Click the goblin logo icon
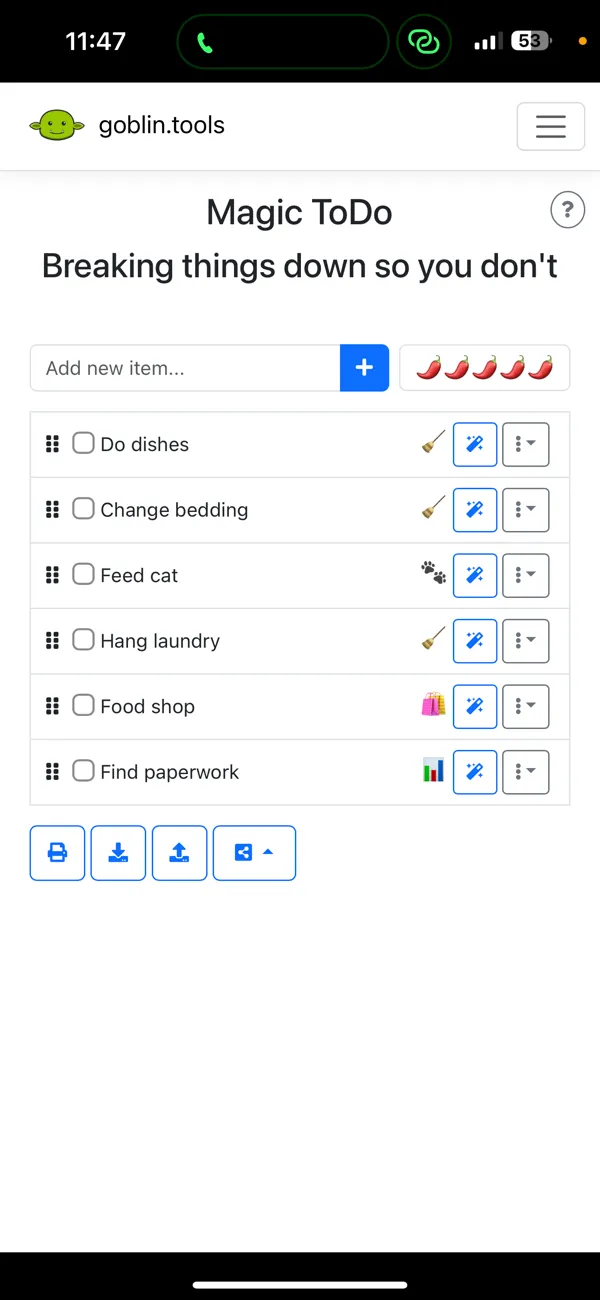Screen dimensions: 600x1300 (x=56, y=126)
